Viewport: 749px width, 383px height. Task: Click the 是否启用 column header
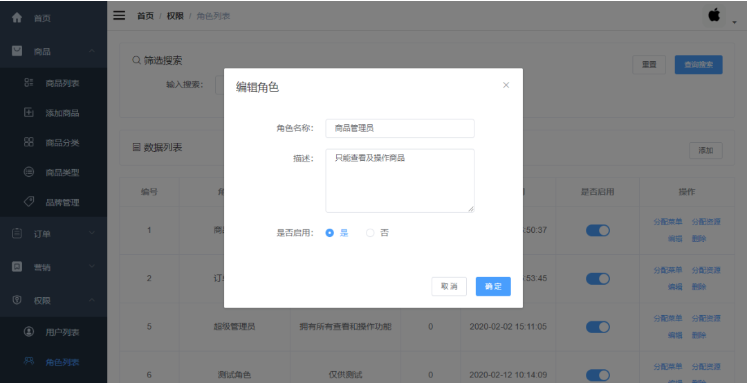(x=598, y=192)
